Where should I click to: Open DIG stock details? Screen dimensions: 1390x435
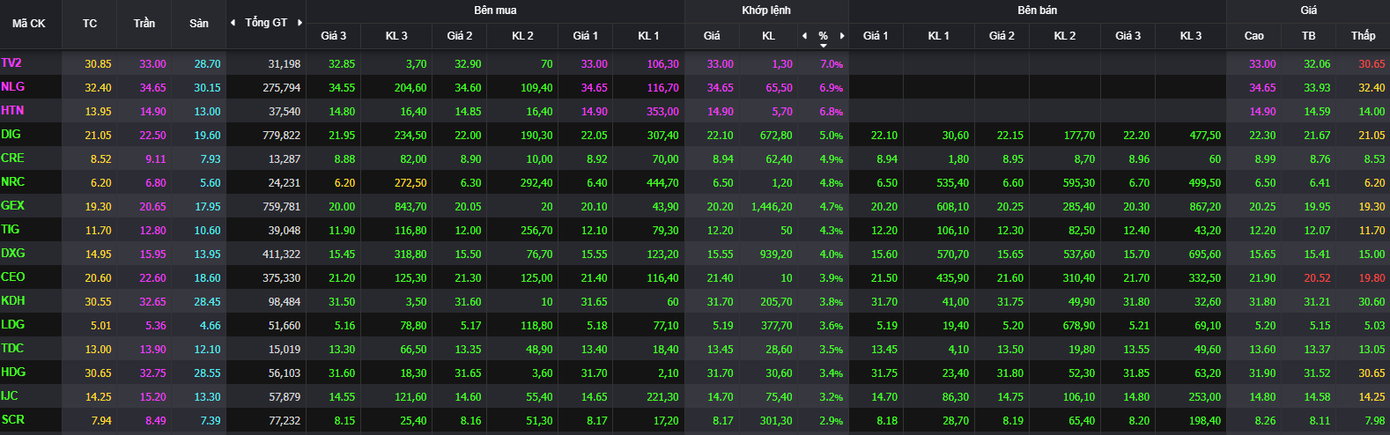(x=12, y=134)
